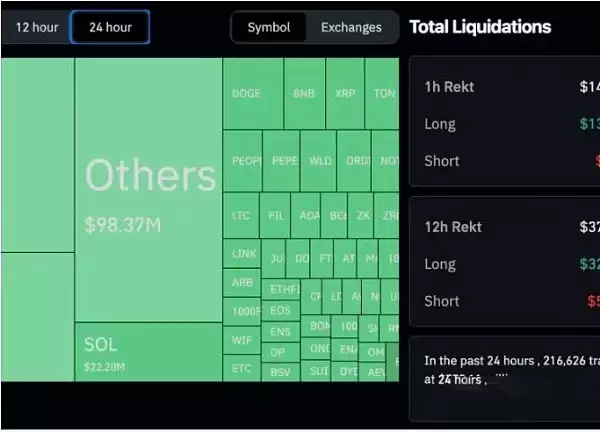This screenshot has width=600, height=433.
Task: Switch heatmap to Exchanges view
Action: pyautogui.click(x=351, y=27)
